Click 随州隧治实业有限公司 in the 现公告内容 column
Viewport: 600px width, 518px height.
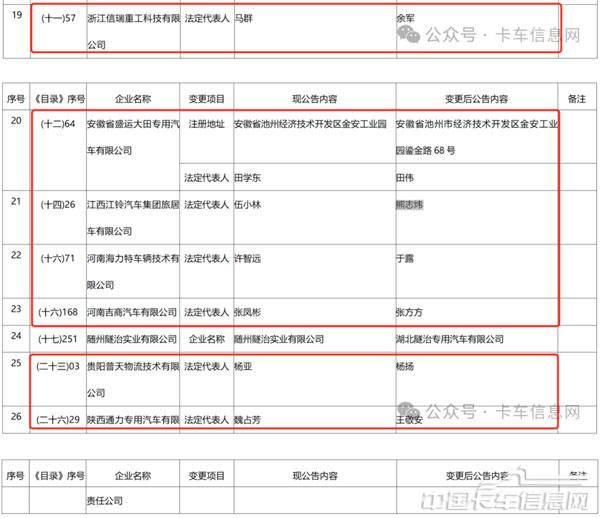pyautogui.click(x=279, y=339)
